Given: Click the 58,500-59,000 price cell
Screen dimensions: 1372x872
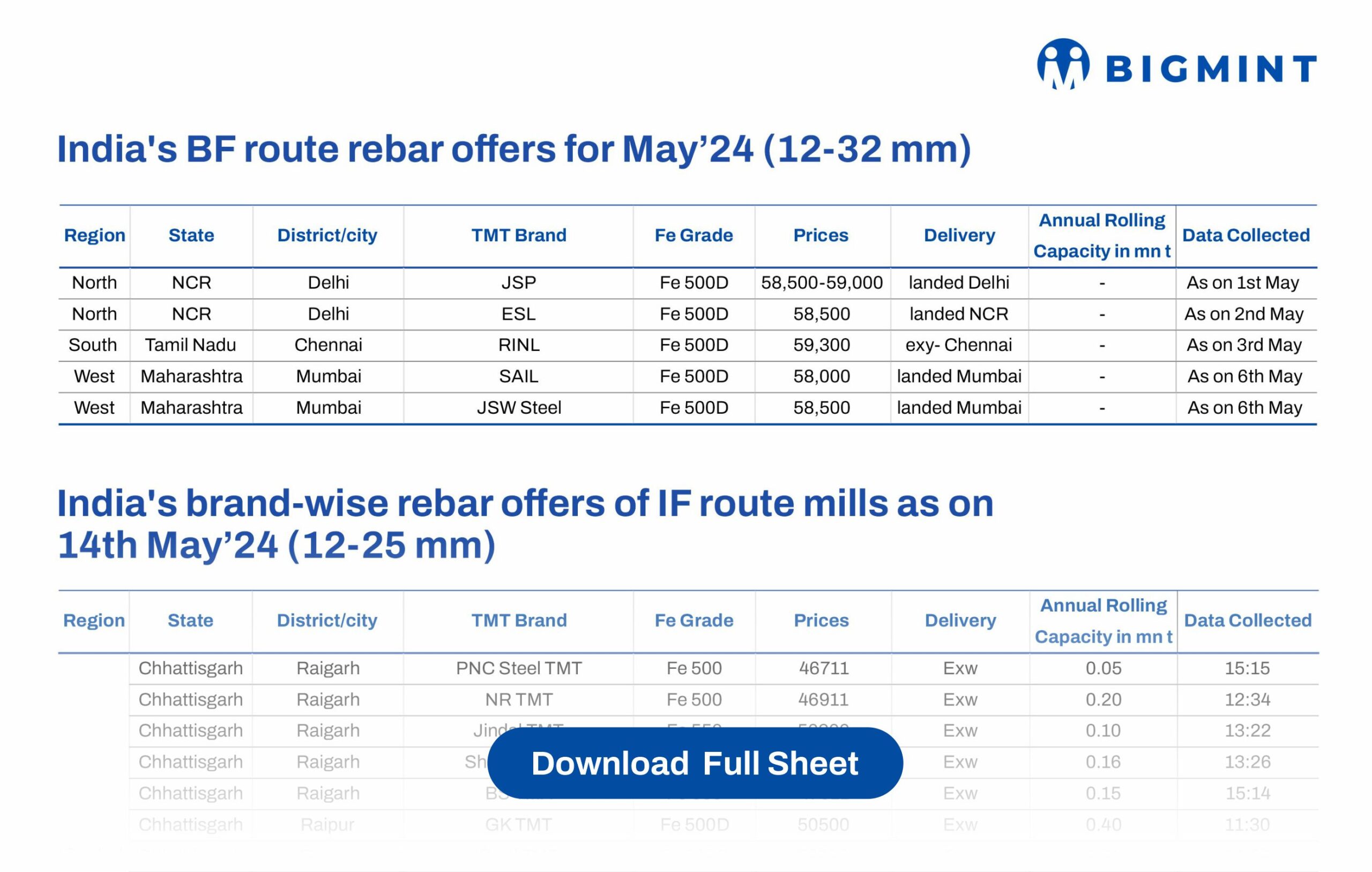Looking at the screenshot, I should tap(822, 282).
